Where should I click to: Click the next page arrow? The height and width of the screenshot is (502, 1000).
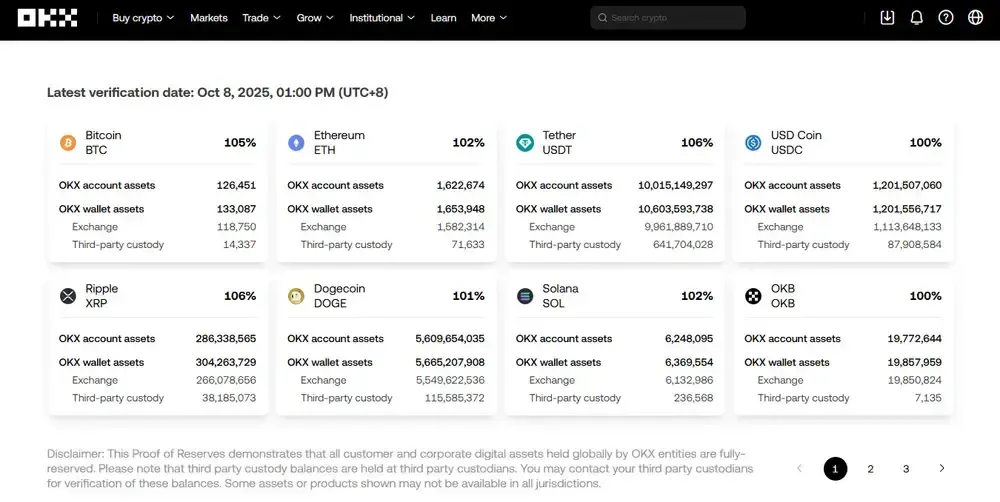942,468
